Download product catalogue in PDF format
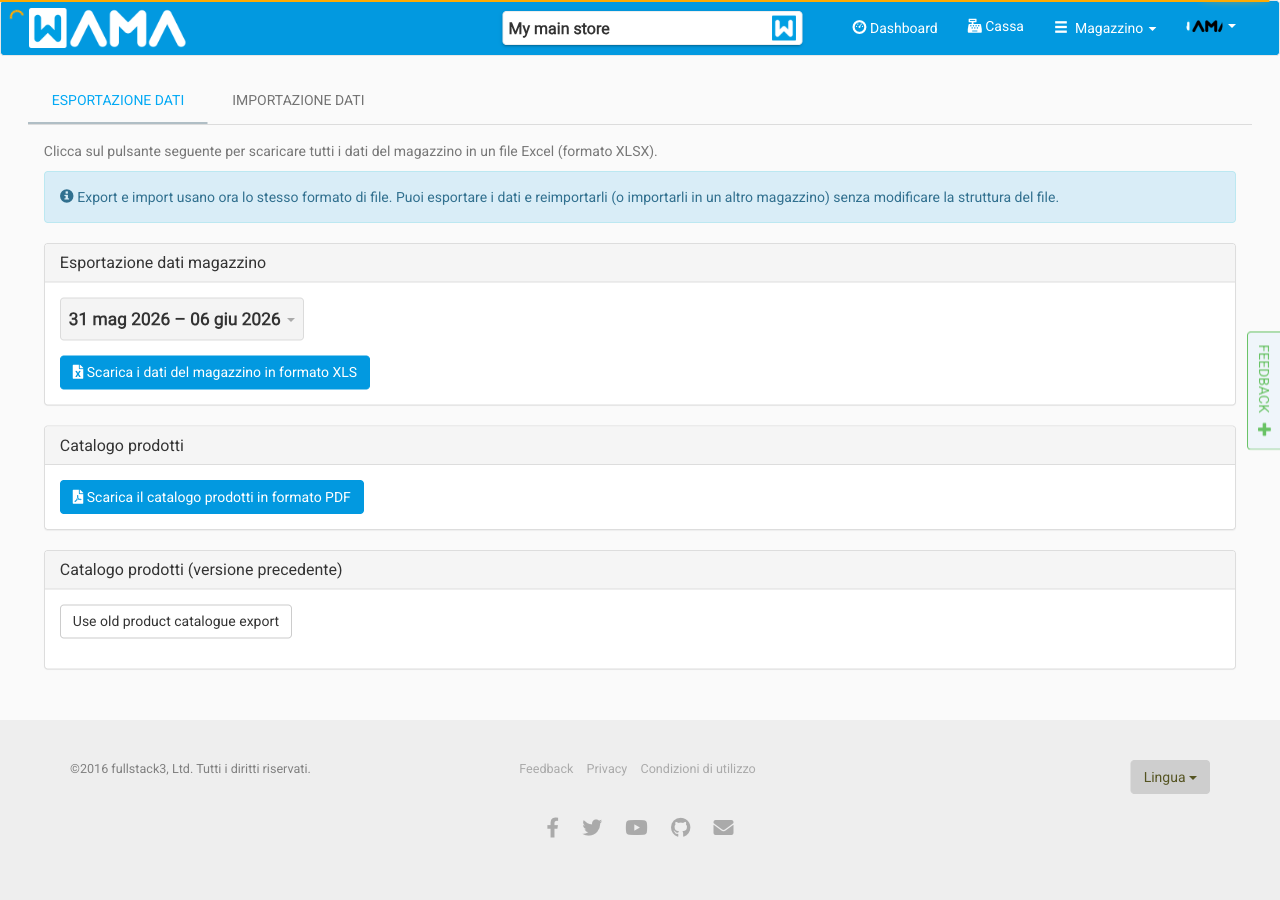The height and width of the screenshot is (900, 1280). point(212,497)
